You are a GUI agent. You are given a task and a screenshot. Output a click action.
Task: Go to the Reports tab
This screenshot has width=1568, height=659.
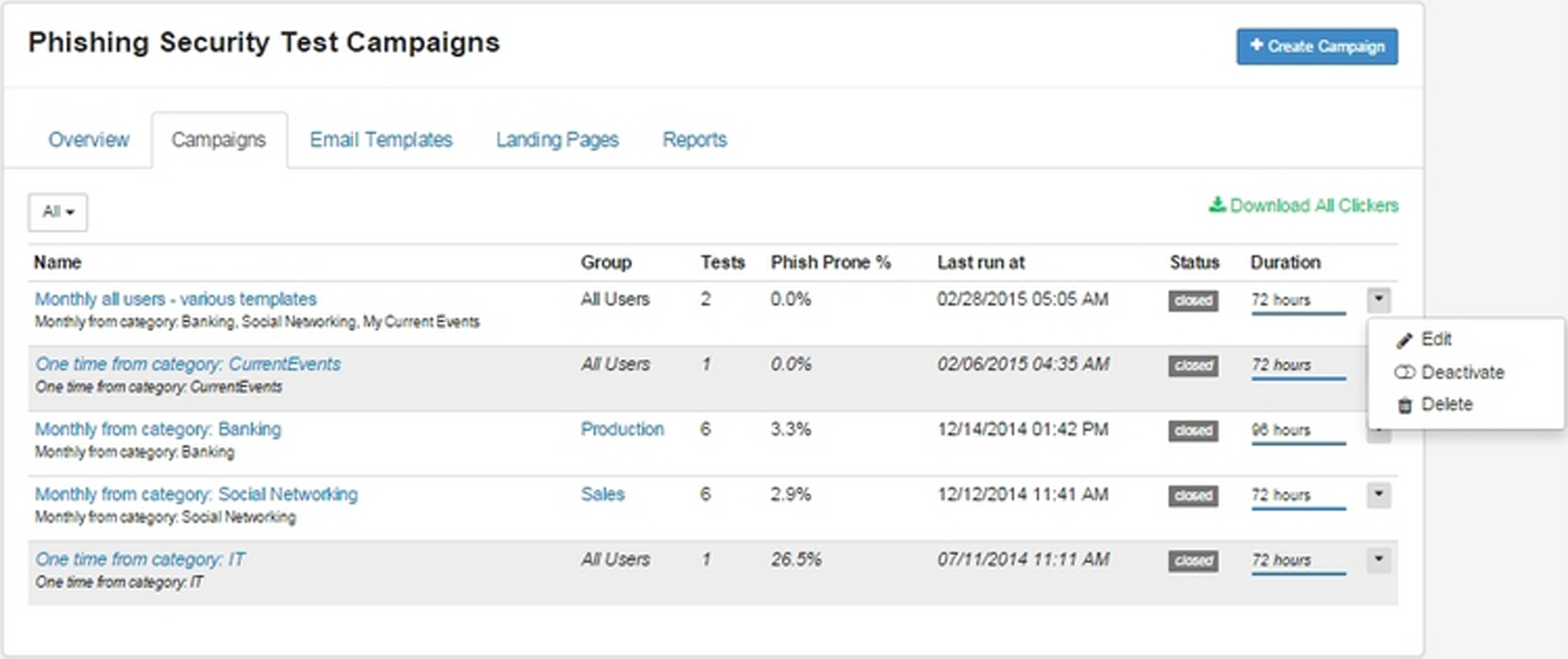pos(695,140)
